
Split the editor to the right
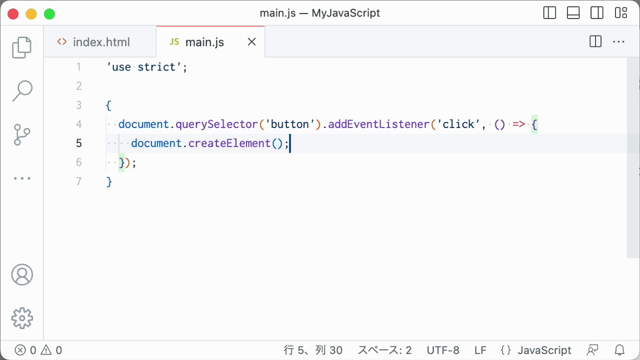pyautogui.click(x=596, y=42)
